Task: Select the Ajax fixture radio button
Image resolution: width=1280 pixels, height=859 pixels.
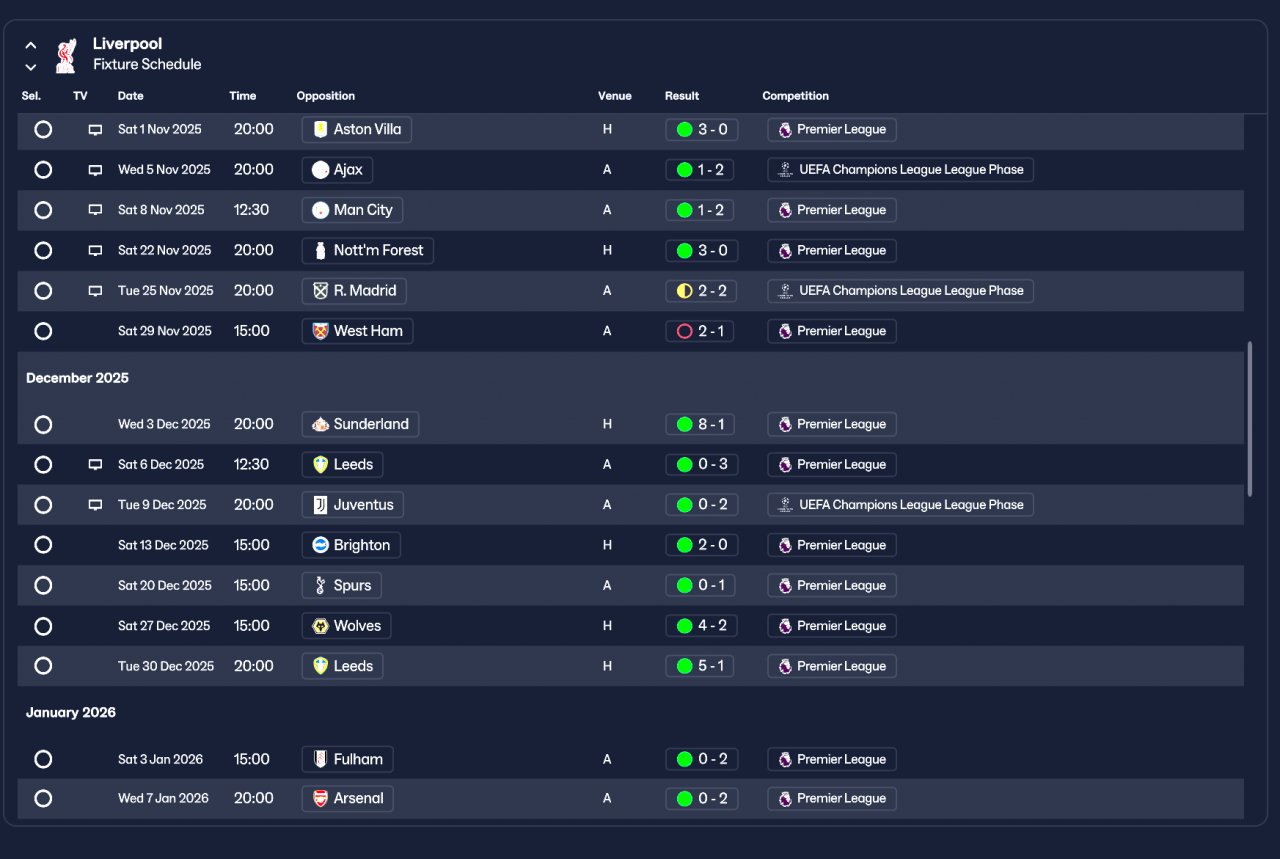Action: point(43,170)
